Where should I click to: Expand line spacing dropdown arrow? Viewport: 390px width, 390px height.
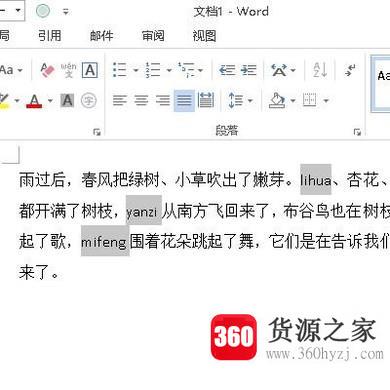click(250, 100)
